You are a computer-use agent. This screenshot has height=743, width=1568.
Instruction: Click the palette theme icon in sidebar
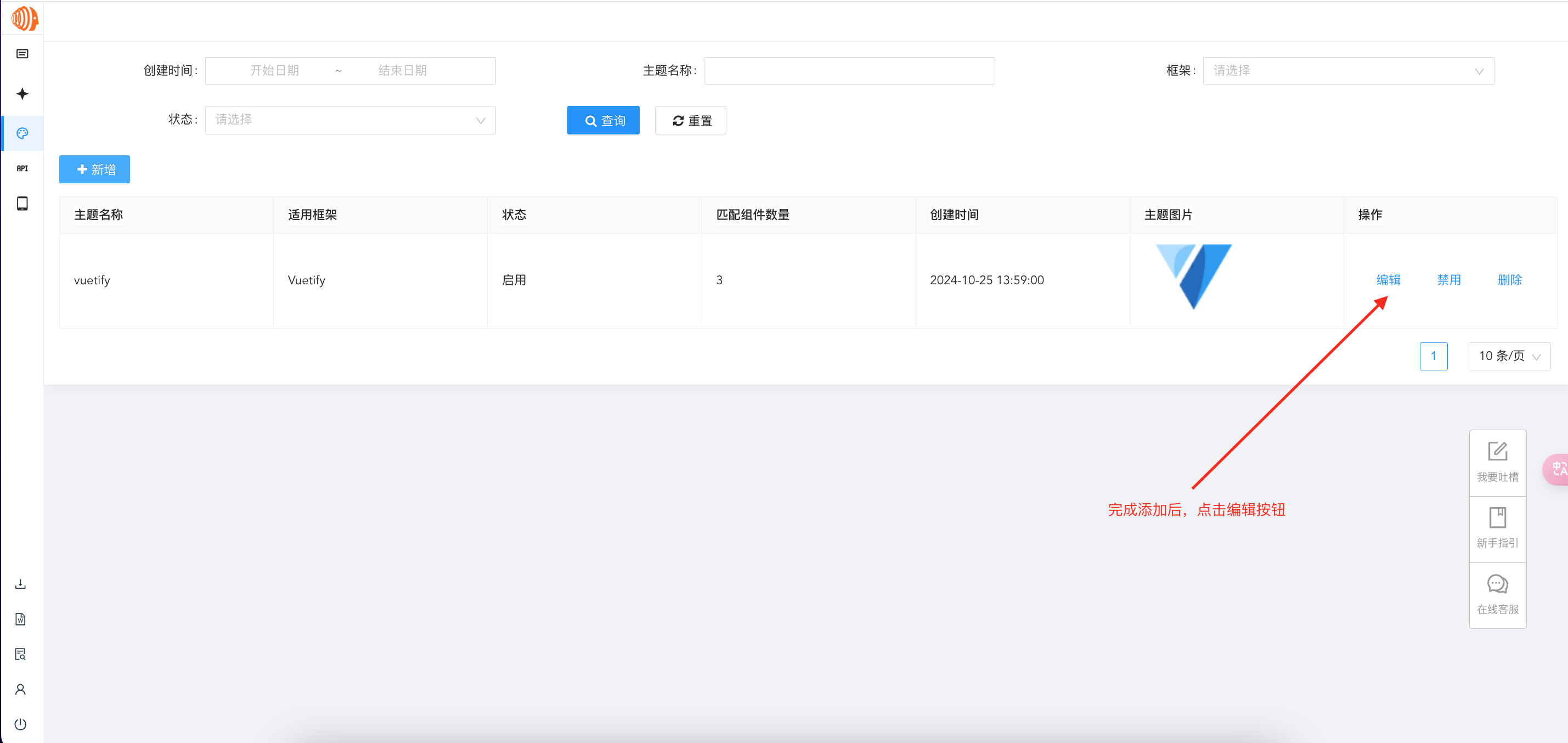(22, 133)
